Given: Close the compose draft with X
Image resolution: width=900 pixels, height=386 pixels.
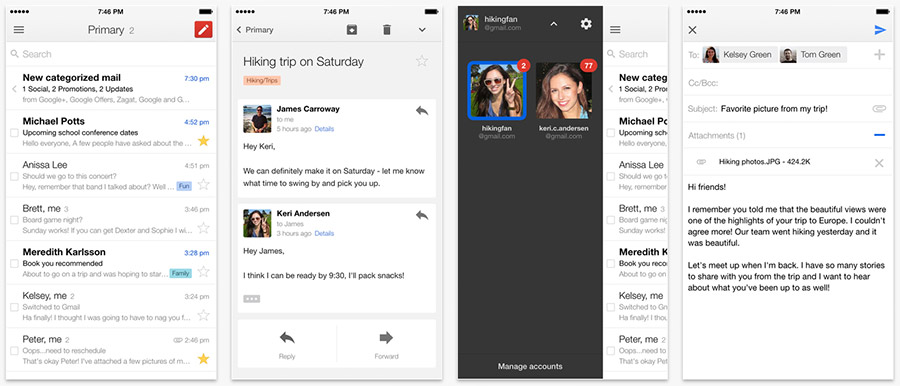Looking at the screenshot, I should 692,30.
